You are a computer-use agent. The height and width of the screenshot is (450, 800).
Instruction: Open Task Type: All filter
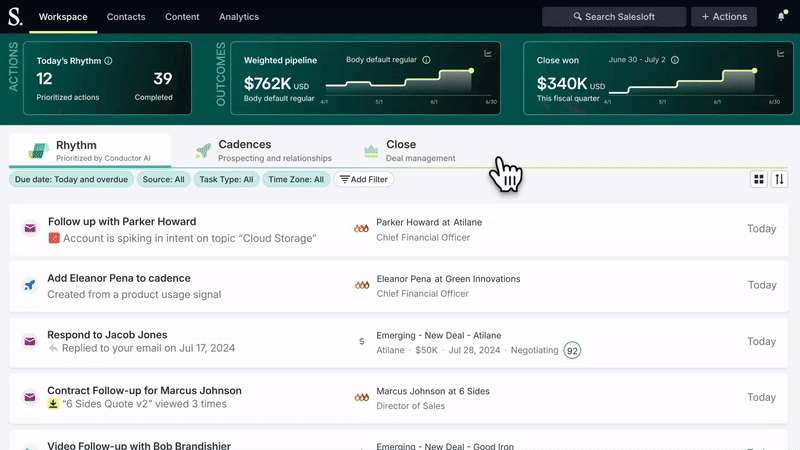[226, 180]
